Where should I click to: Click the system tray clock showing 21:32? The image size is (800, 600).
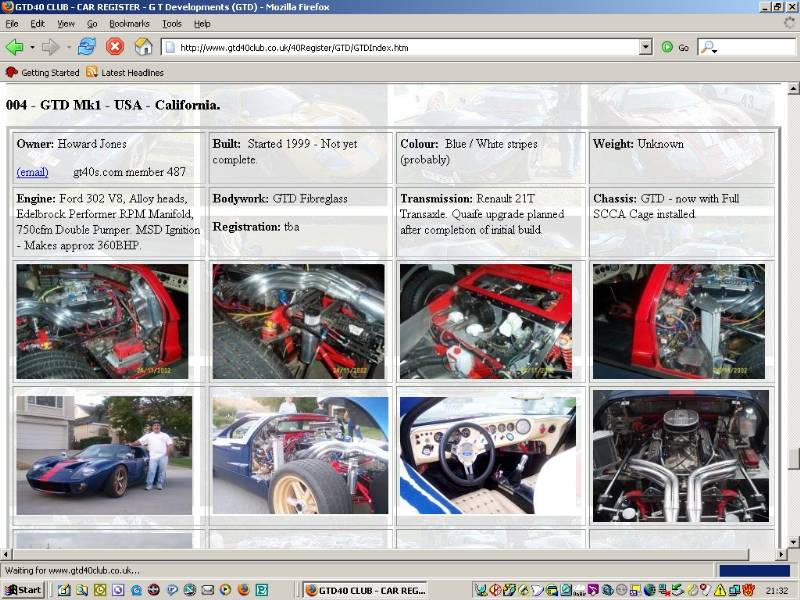[777, 591]
